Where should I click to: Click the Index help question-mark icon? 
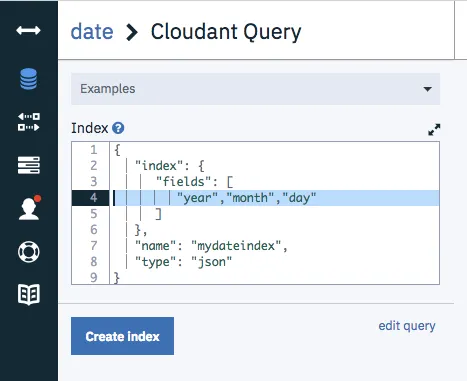pos(118,128)
